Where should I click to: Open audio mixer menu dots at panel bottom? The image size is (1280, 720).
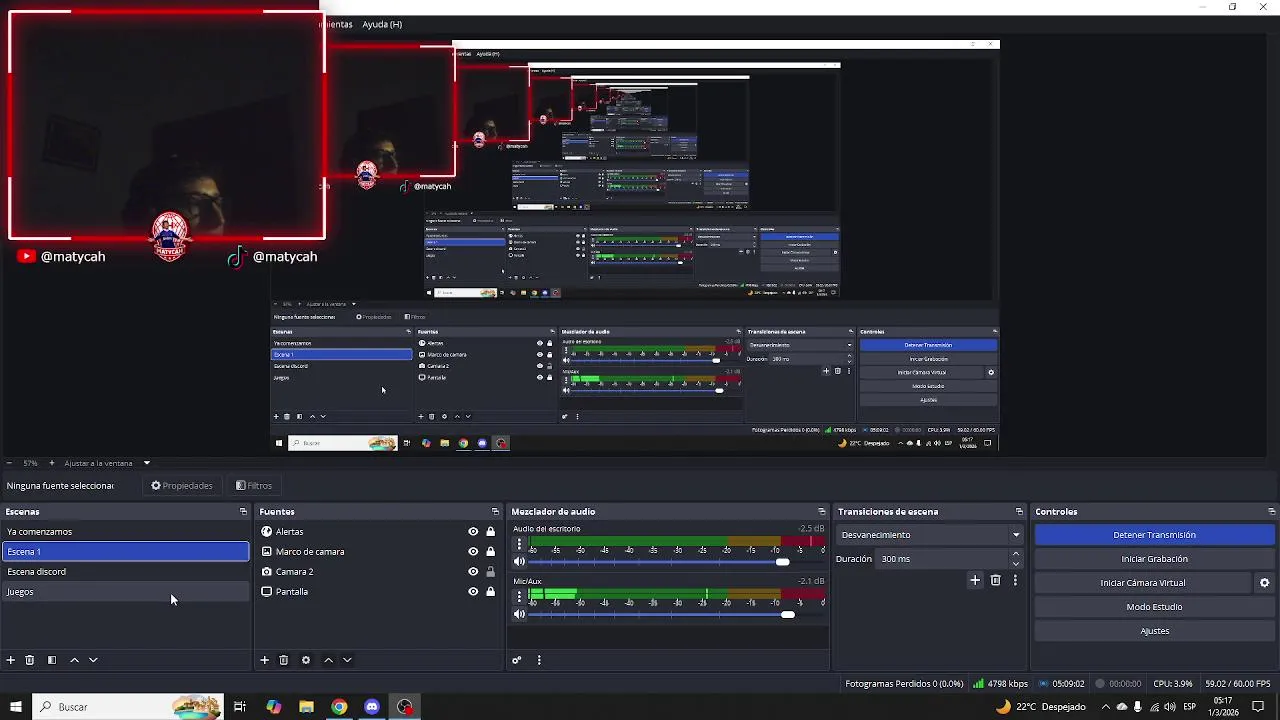point(539,660)
